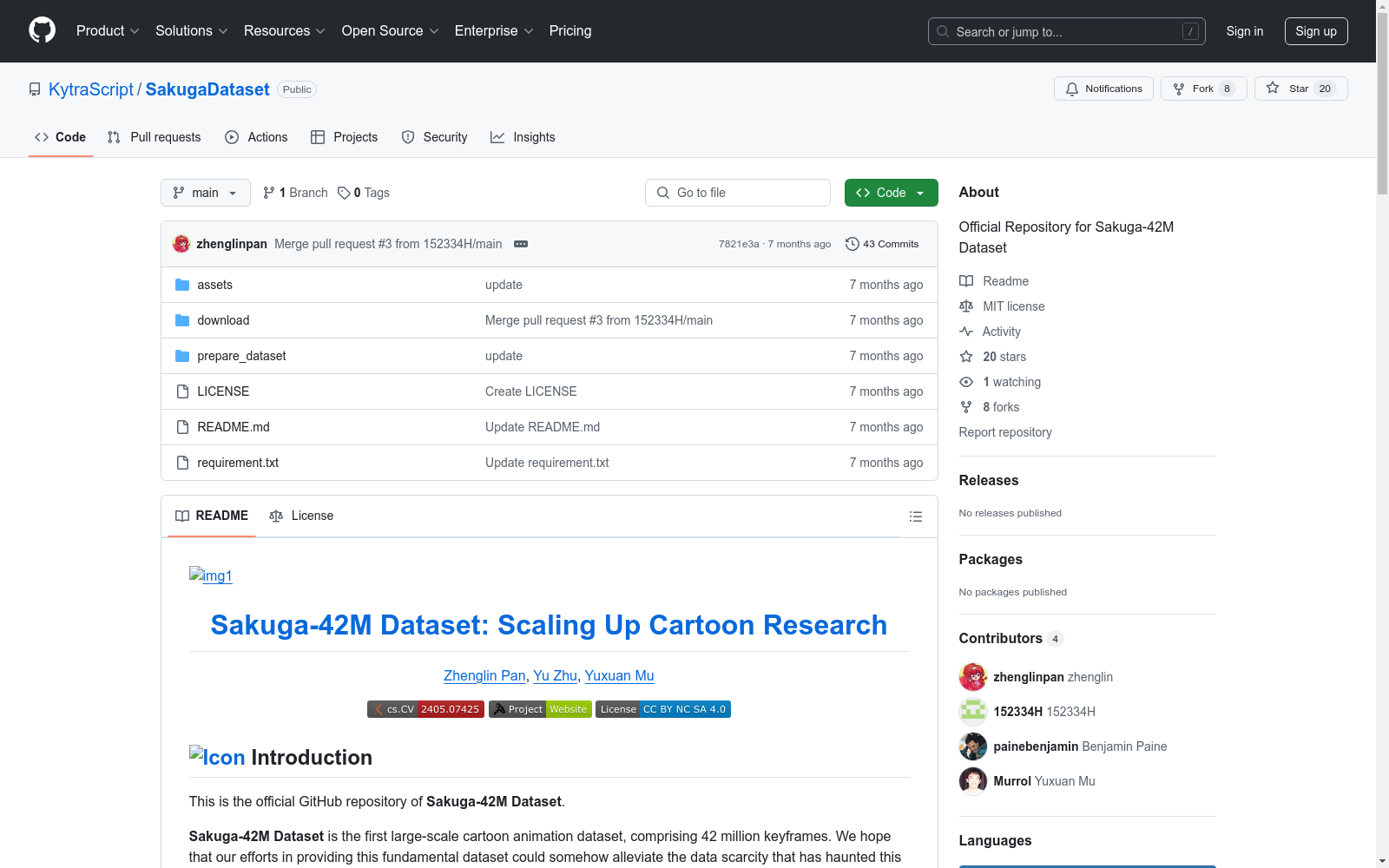Open painebenjamin contributor avatar
Image resolution: width=1389 pixels, height=868 pixels.
pyautogui.click(x=973, y=746)
